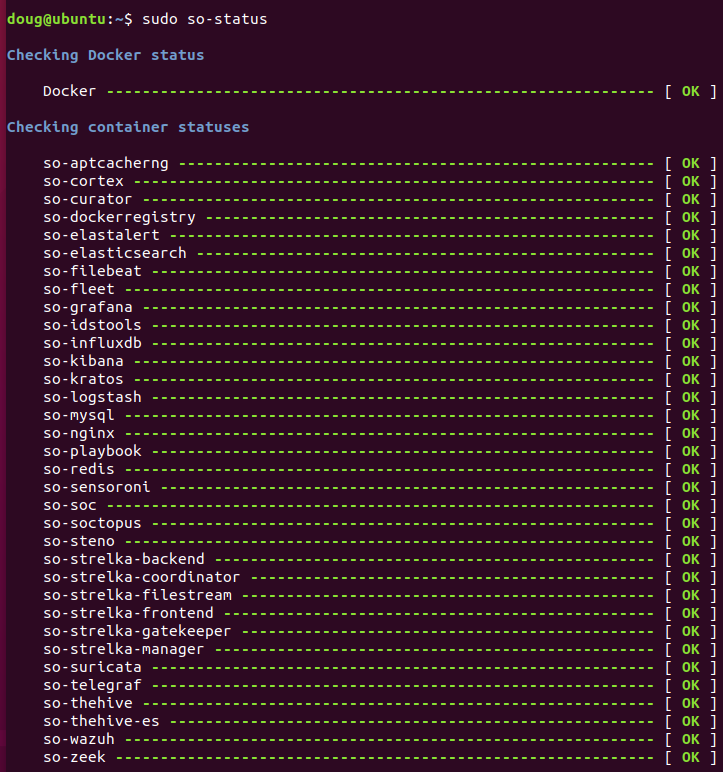Click the OK status for so-logstash
The height and width of the screenshot is (772, 723).
690,398
